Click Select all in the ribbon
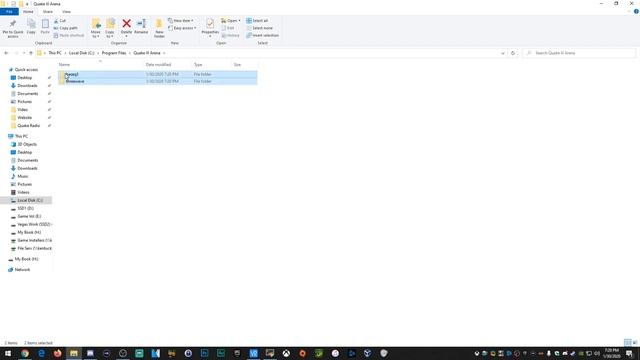This screenshot has height=360, width=640. (x=257, y=20)
